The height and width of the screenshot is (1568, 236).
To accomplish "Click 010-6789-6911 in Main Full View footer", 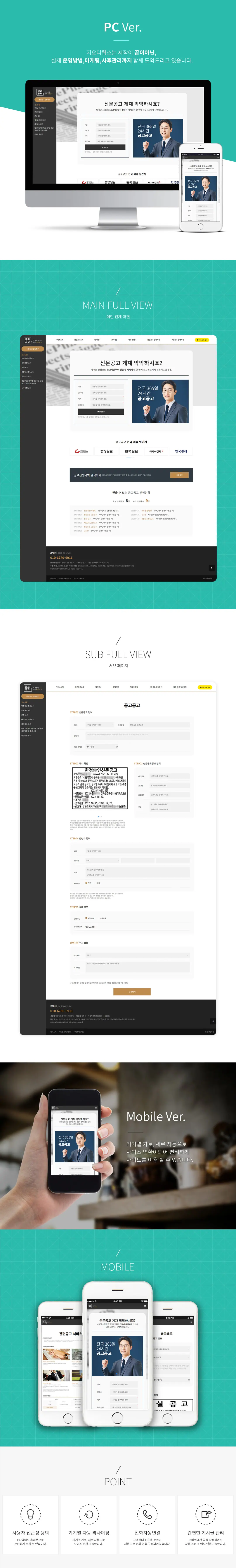I will (x=61, y=558).
